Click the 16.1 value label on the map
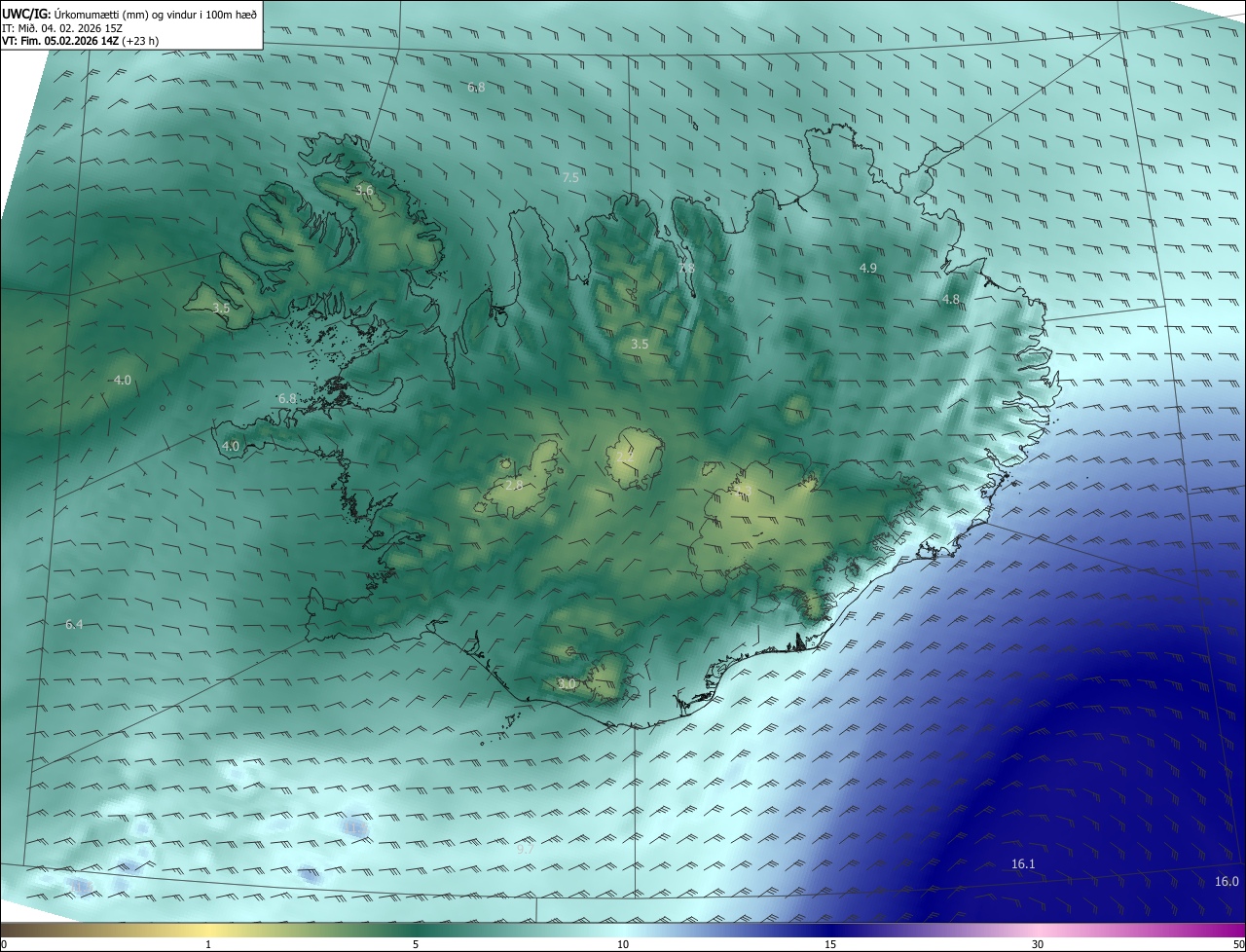Viewport: 1246px width, 952px height. click(x=1023, y=864)
